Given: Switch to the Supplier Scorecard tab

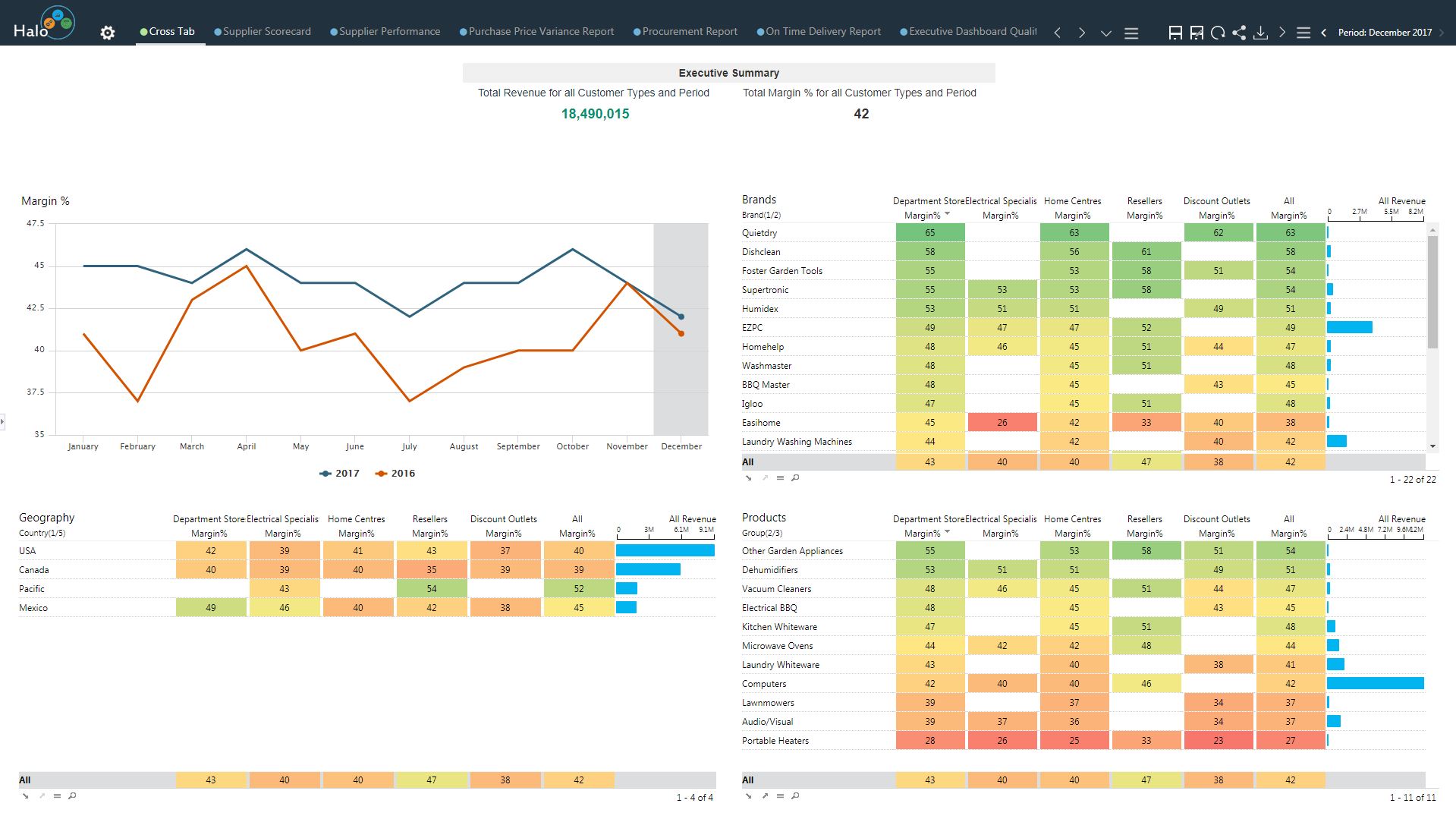Looking at the screenshot, I should (x=263, y=32).
